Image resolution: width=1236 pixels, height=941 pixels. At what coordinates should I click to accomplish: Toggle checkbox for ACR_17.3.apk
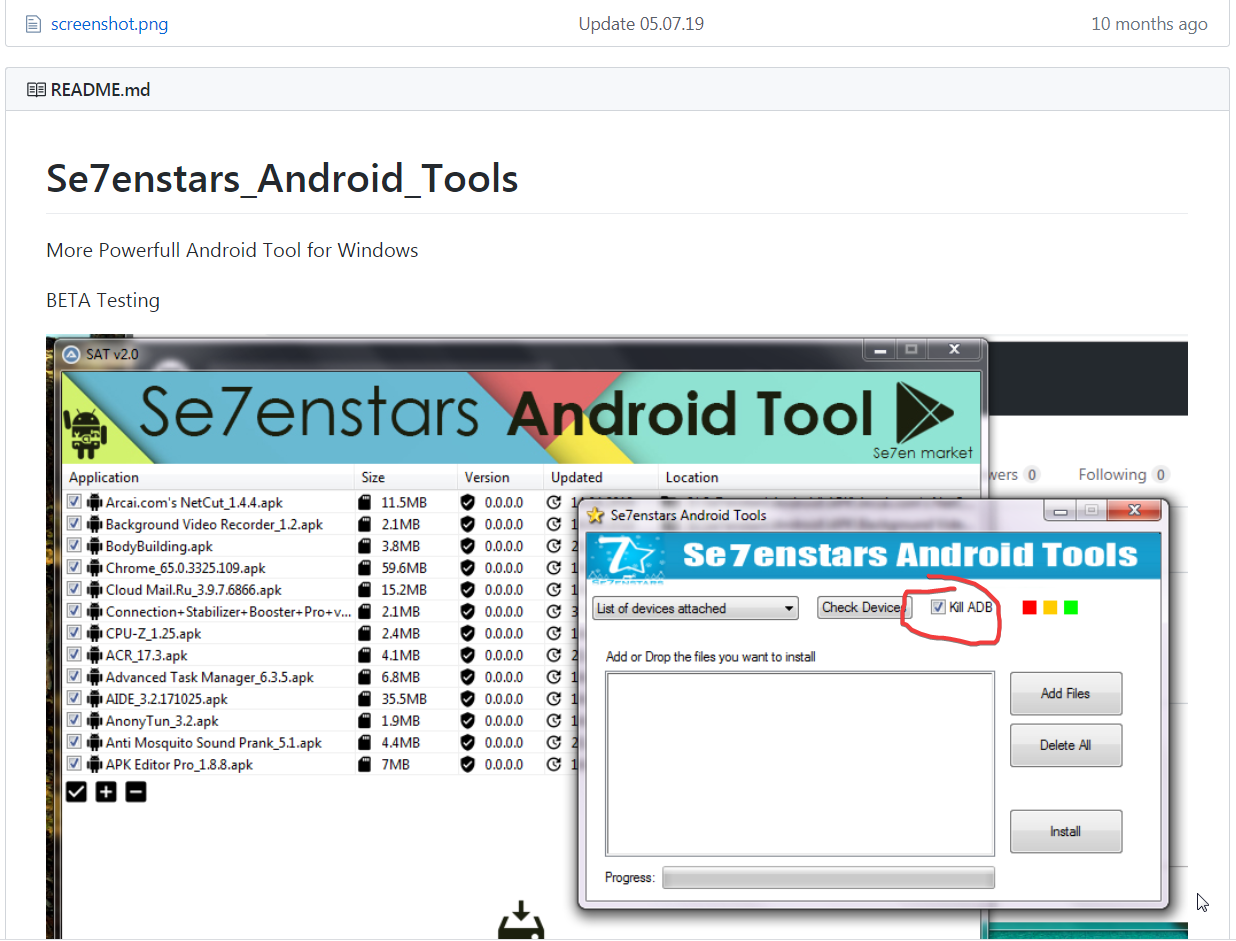click(x=74, y=654)
